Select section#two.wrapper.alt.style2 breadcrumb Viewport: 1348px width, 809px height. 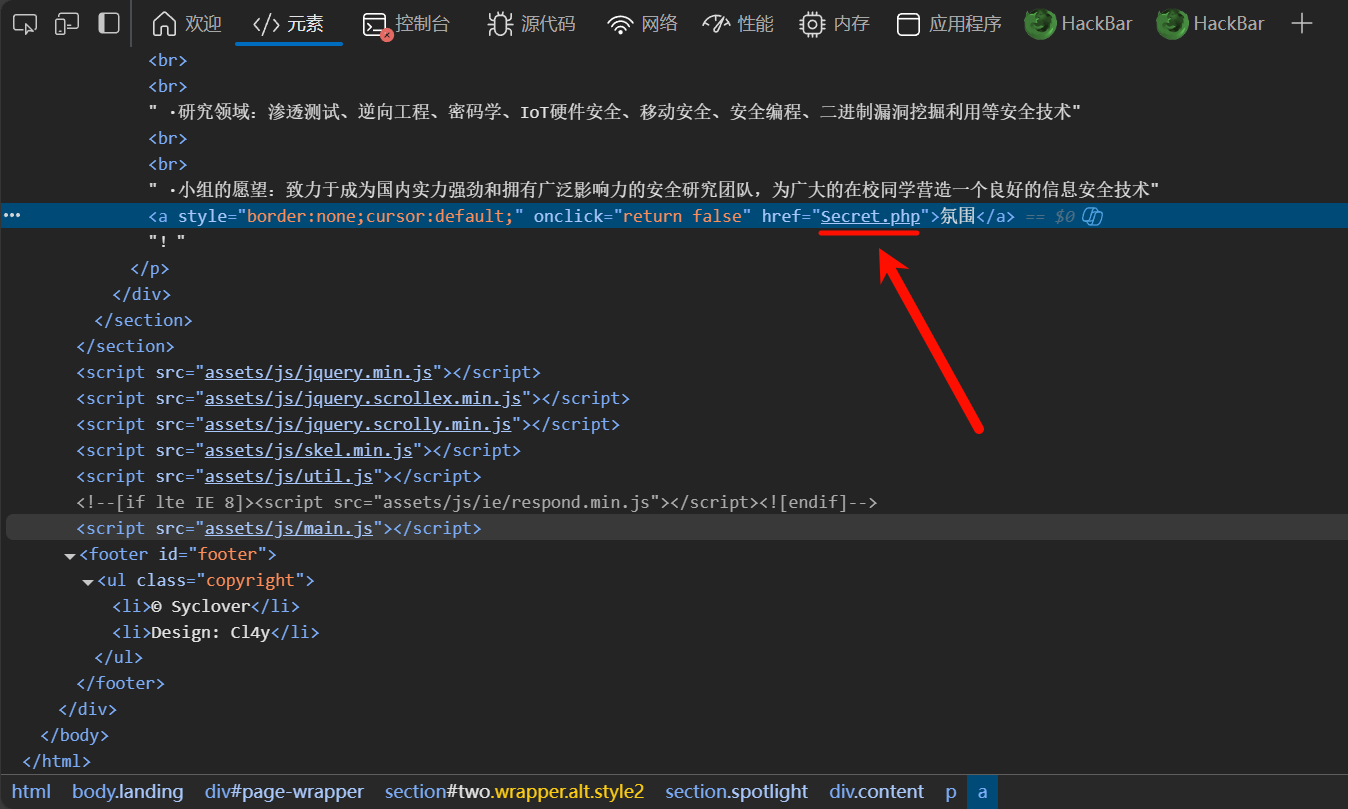pyautogui.click(x=515, y=791)
